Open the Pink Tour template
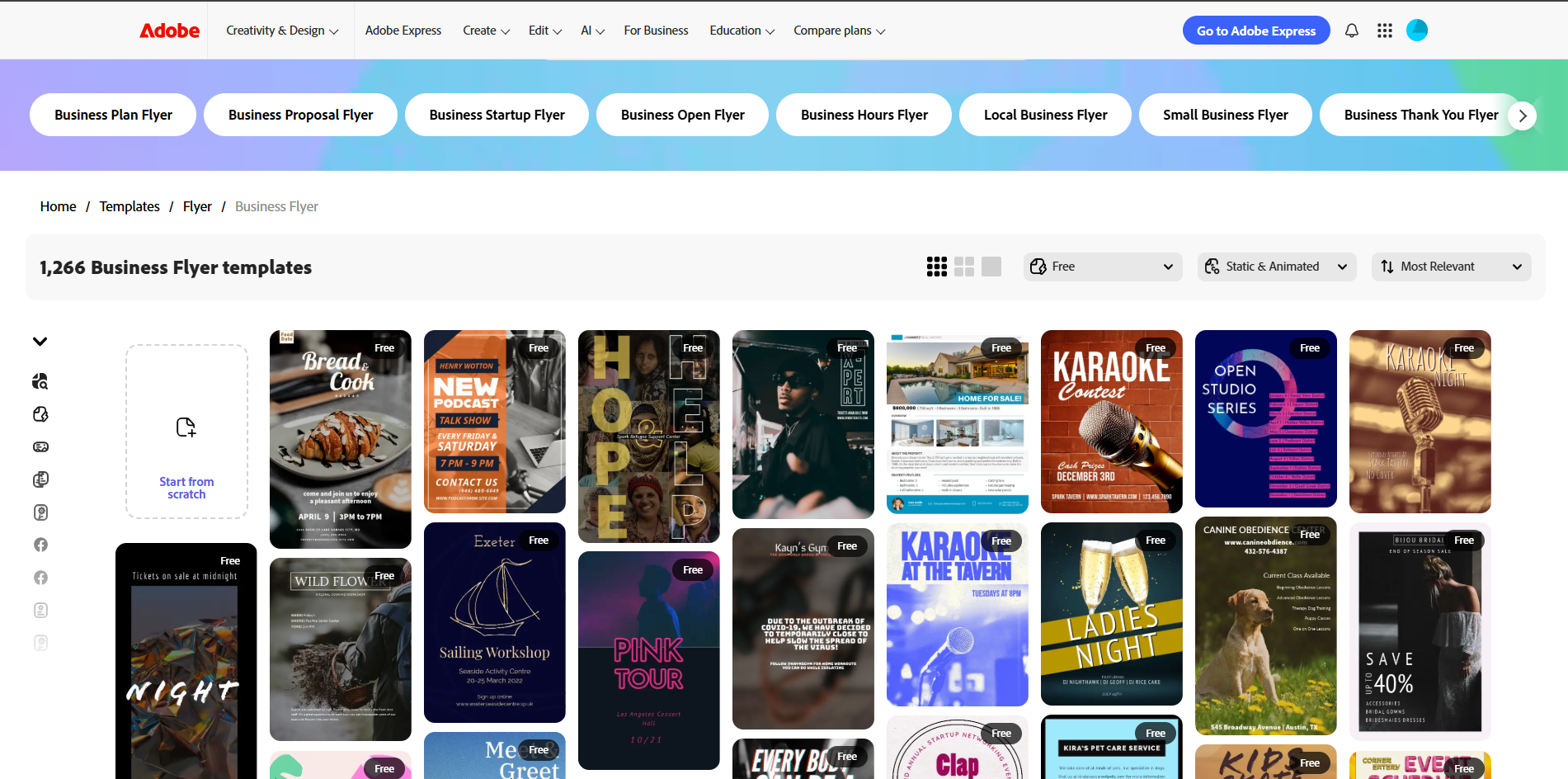The height and width of the screenshot is (779, 1568). pyautogui.click(x=648, y=660)
